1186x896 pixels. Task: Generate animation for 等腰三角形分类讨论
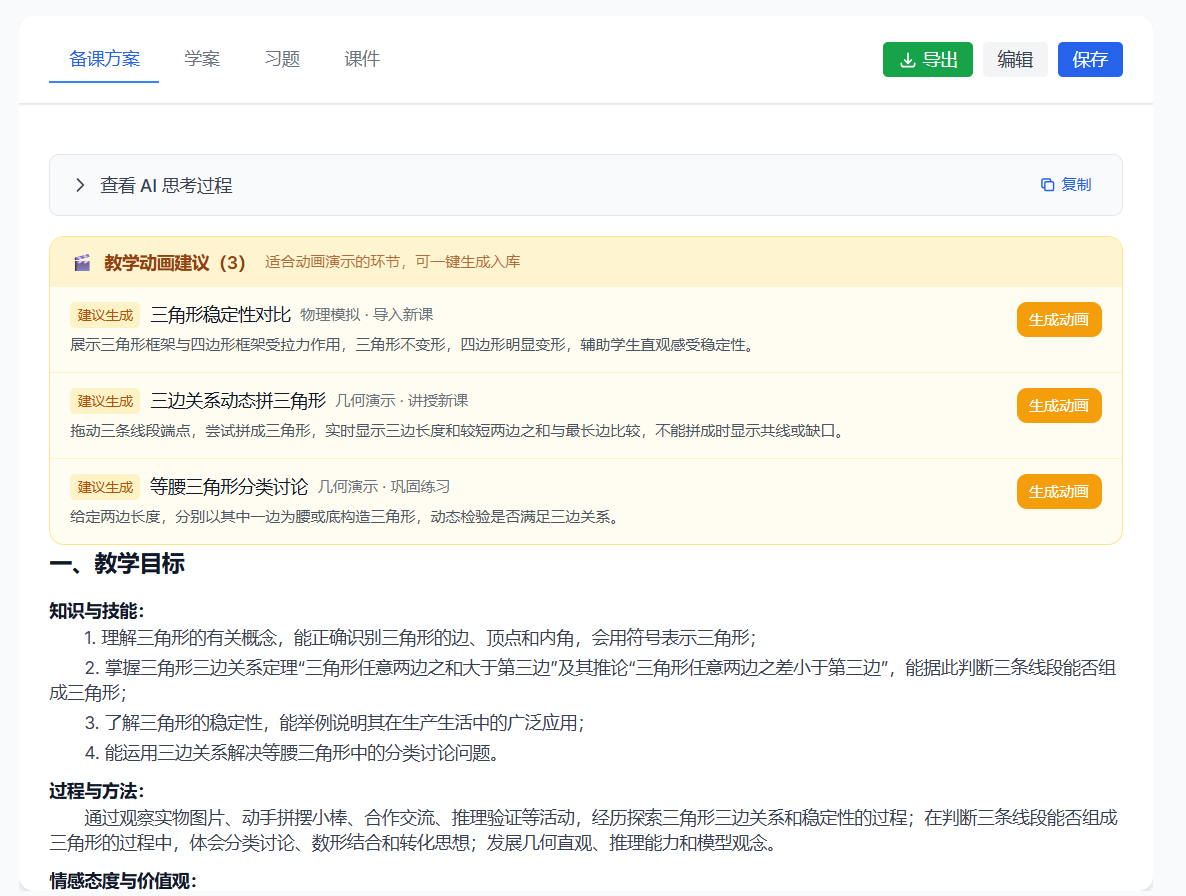coord(1059,492)
